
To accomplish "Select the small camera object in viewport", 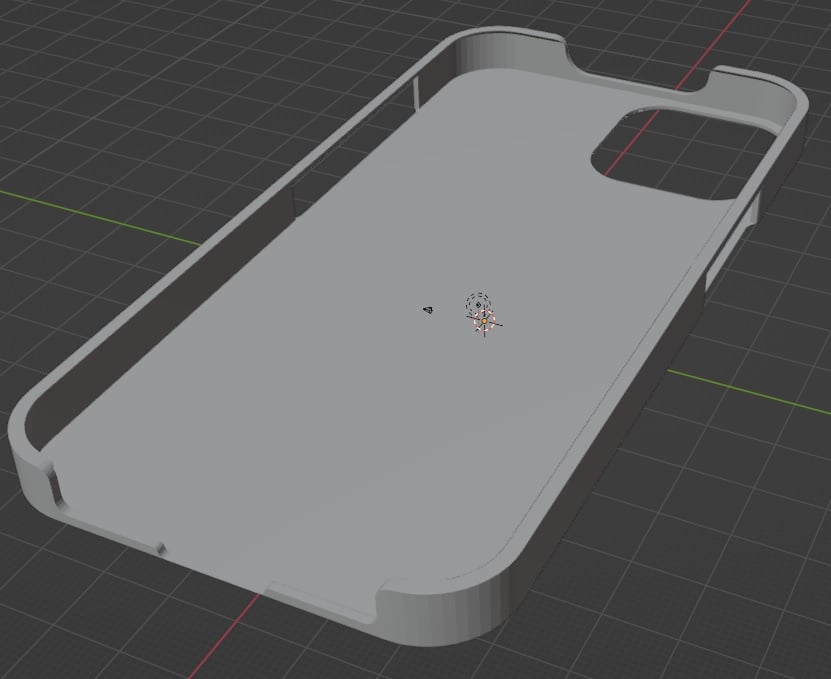I will [x=428, y=310].
